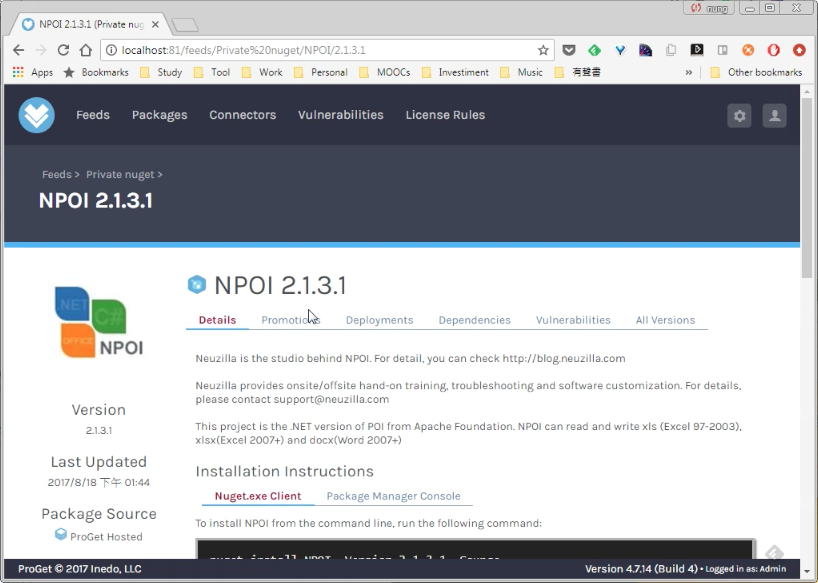Click the nung profile button in title bar
Viewport: 818px width, 583px height.
pyautogui.click(x=709, y=8)
